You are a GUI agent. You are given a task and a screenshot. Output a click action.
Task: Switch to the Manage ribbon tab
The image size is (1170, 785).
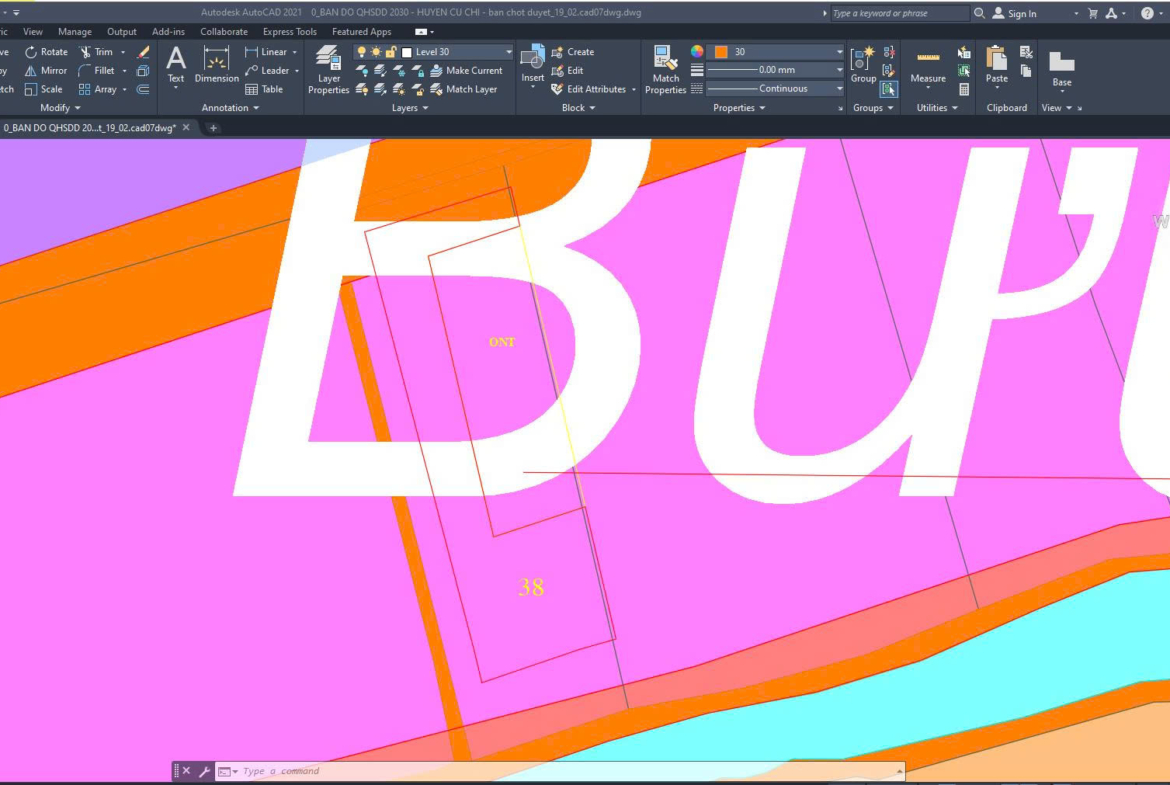(75, 32)
